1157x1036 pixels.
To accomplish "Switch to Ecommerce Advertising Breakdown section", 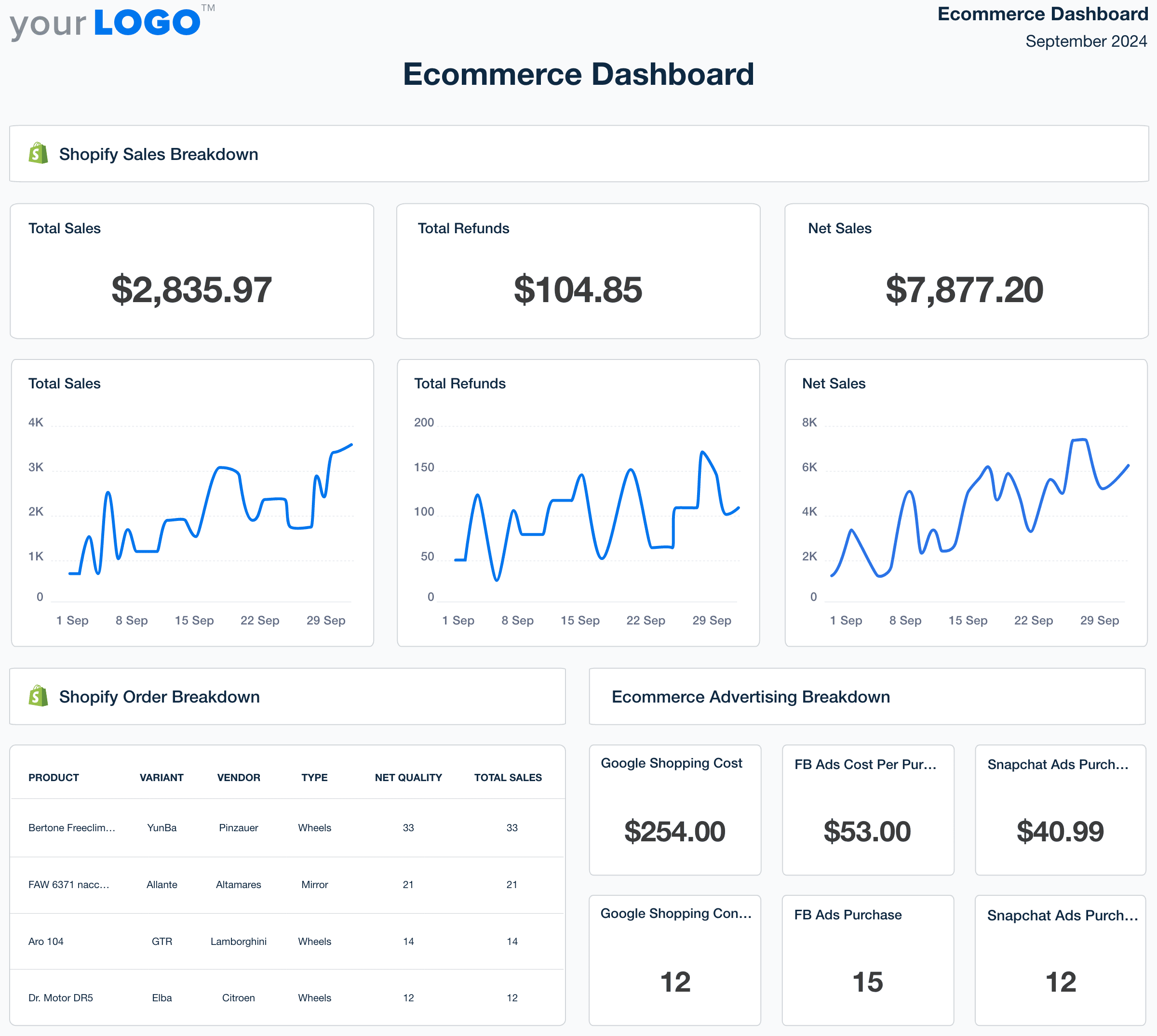I will tap(751, 696).
